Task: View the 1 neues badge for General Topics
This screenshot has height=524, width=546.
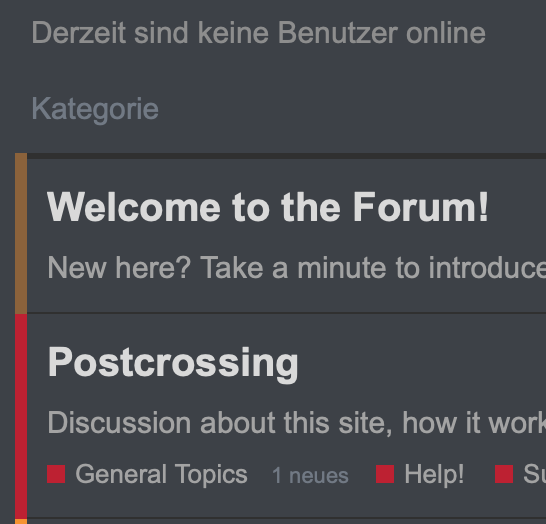Action: (310, 475)
